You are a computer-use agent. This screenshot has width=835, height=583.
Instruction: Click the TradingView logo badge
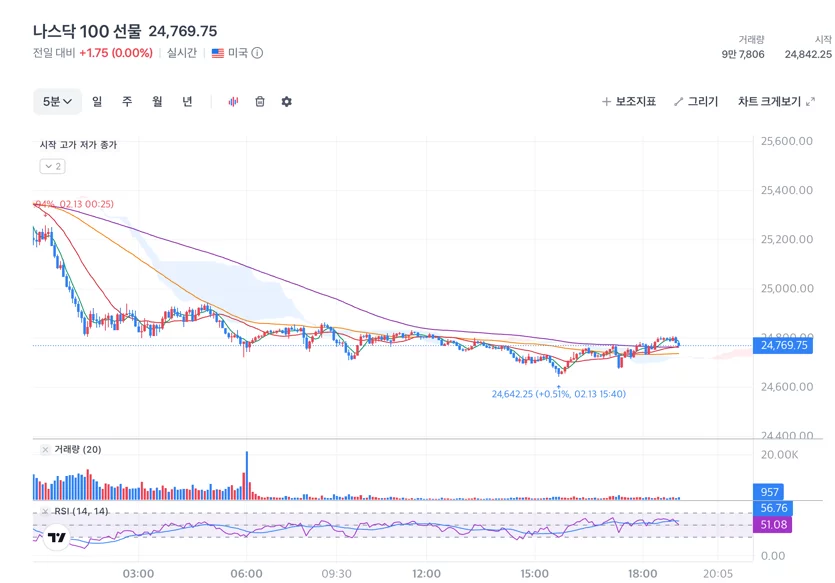tap(56, 537)
